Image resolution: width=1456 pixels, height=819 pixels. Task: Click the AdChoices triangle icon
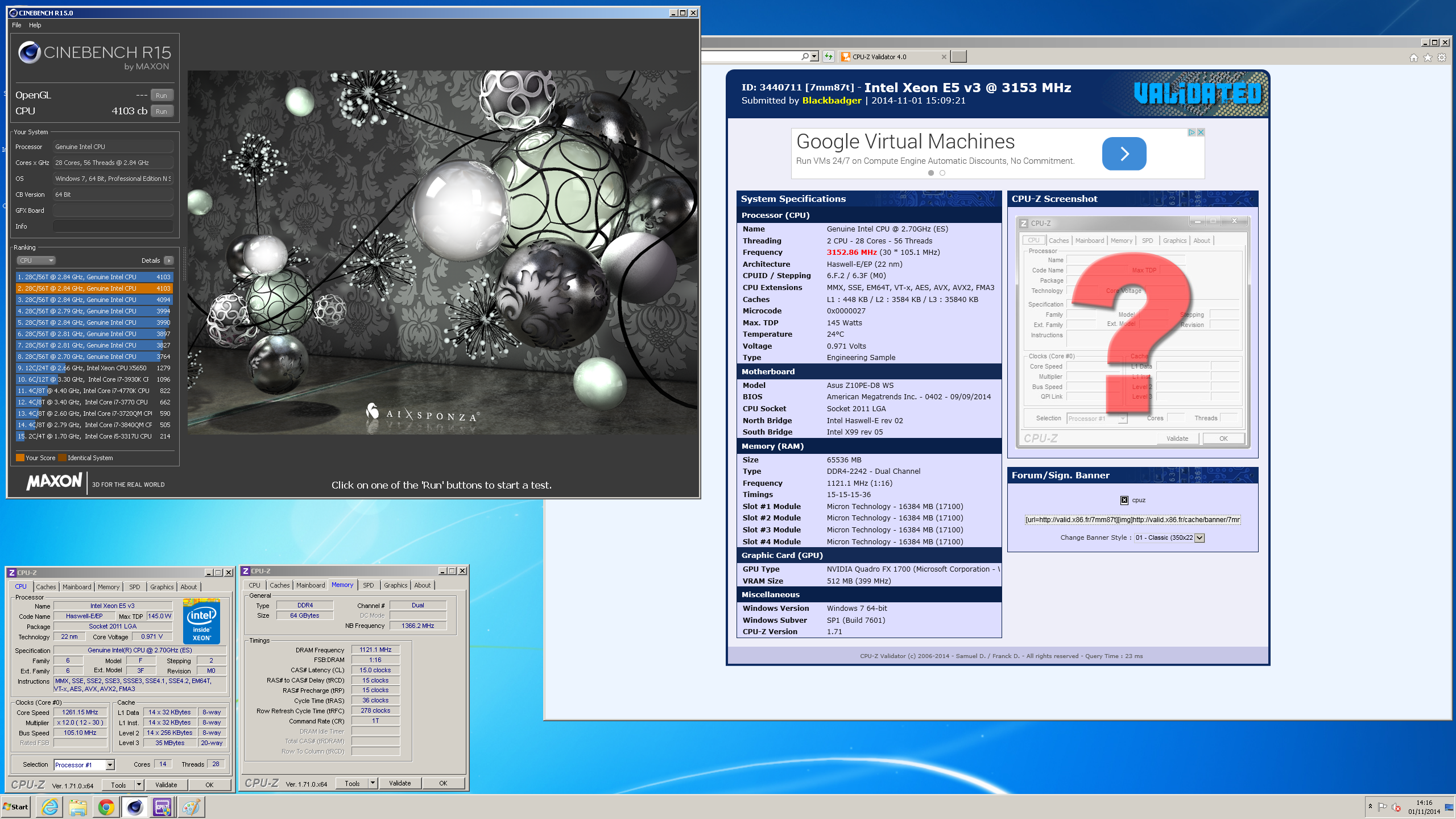tap(1192, 132)
